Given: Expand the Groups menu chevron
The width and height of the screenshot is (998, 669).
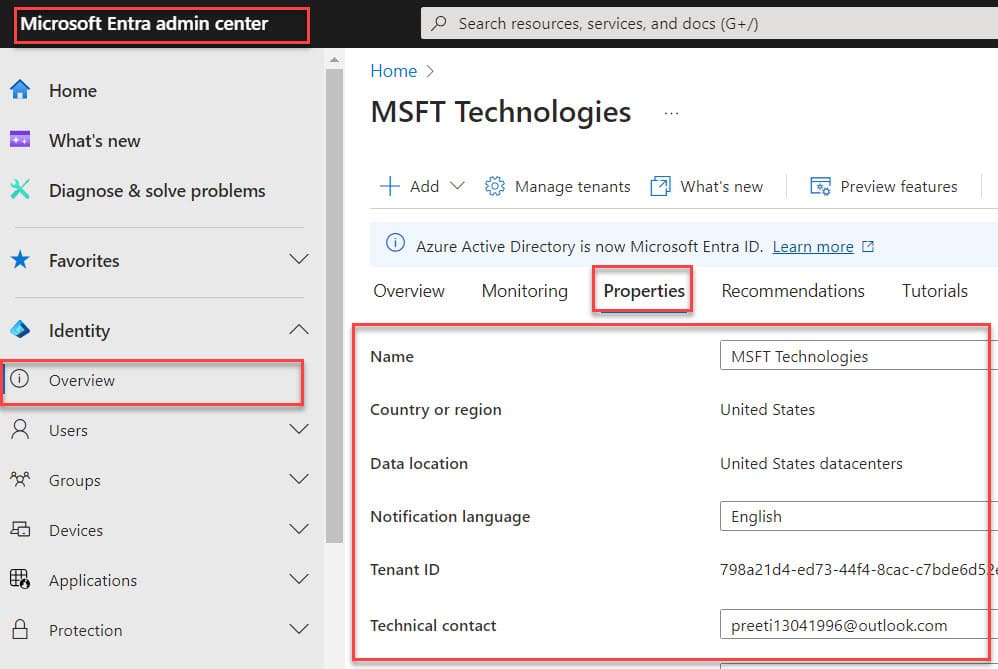Looking at the screenshot, I should (299, 479).
